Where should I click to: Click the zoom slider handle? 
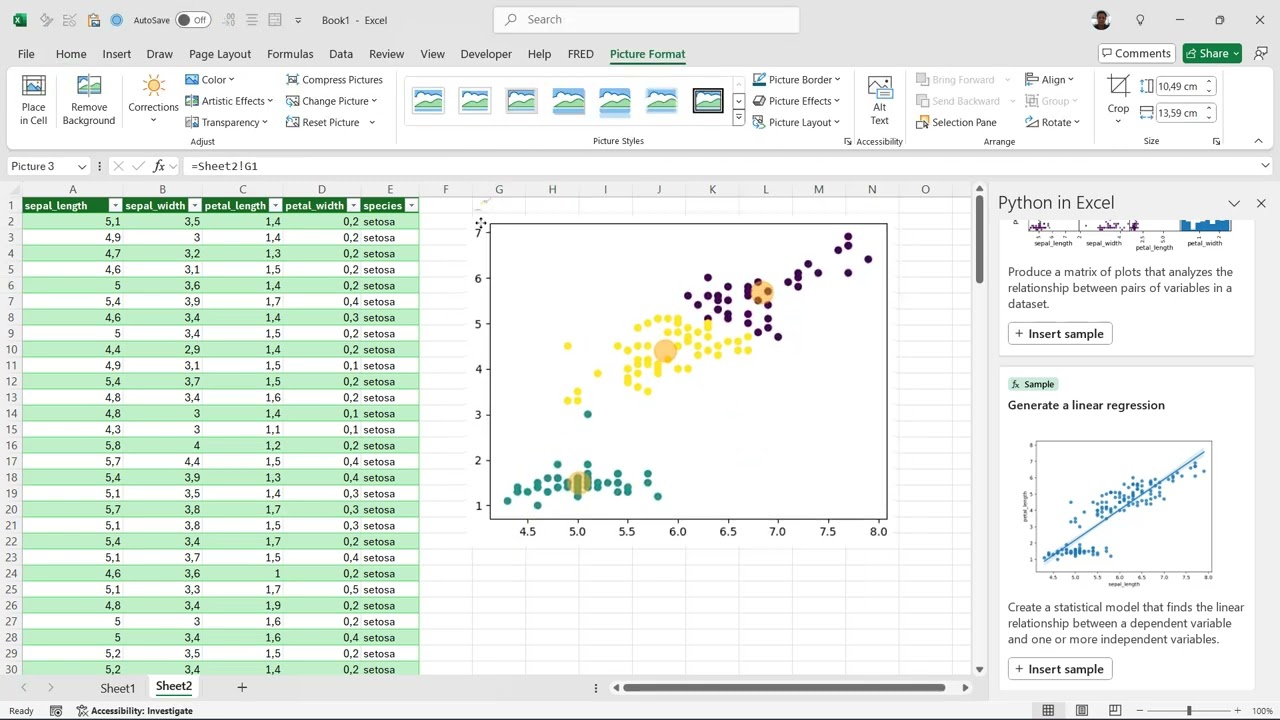tap(1189, 711)
